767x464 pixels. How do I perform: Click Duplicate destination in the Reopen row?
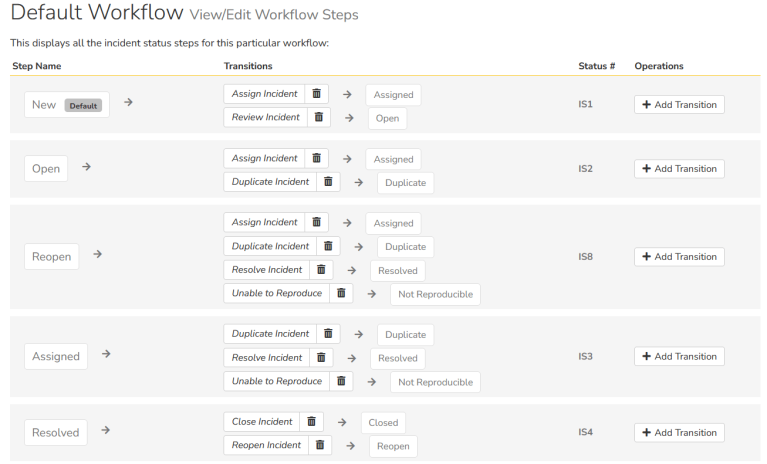(x=406, y=247)
